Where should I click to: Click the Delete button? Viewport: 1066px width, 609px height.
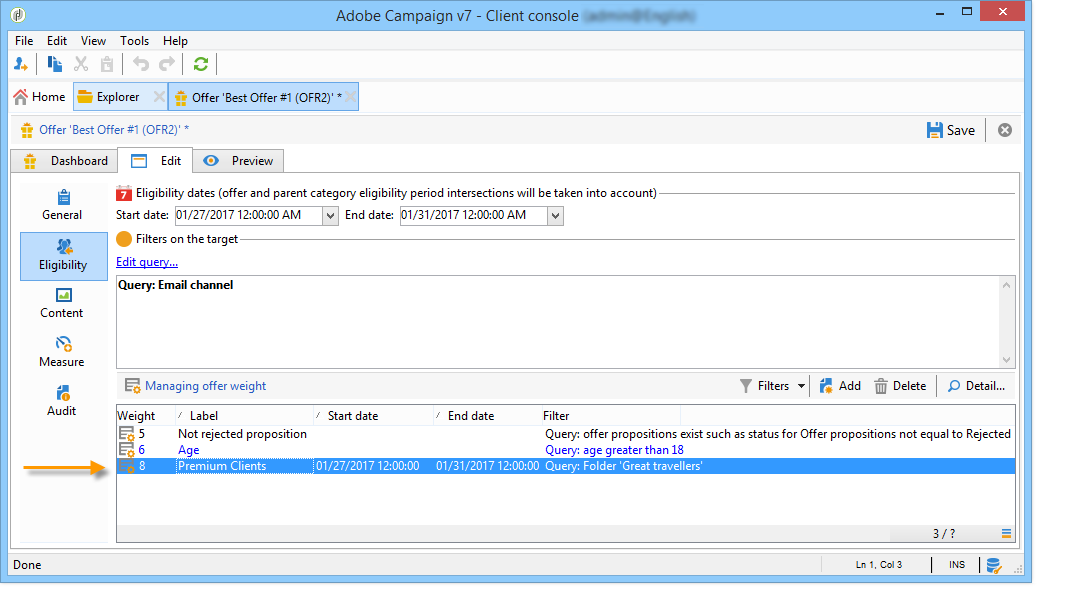click(x=900, y=386)
